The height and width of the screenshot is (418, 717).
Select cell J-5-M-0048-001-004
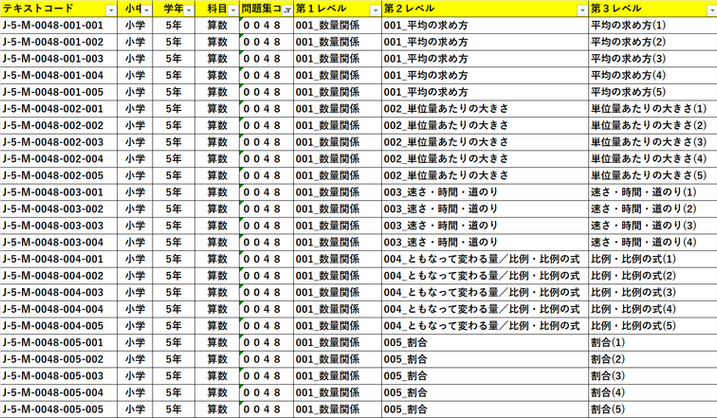pos(59,75)
